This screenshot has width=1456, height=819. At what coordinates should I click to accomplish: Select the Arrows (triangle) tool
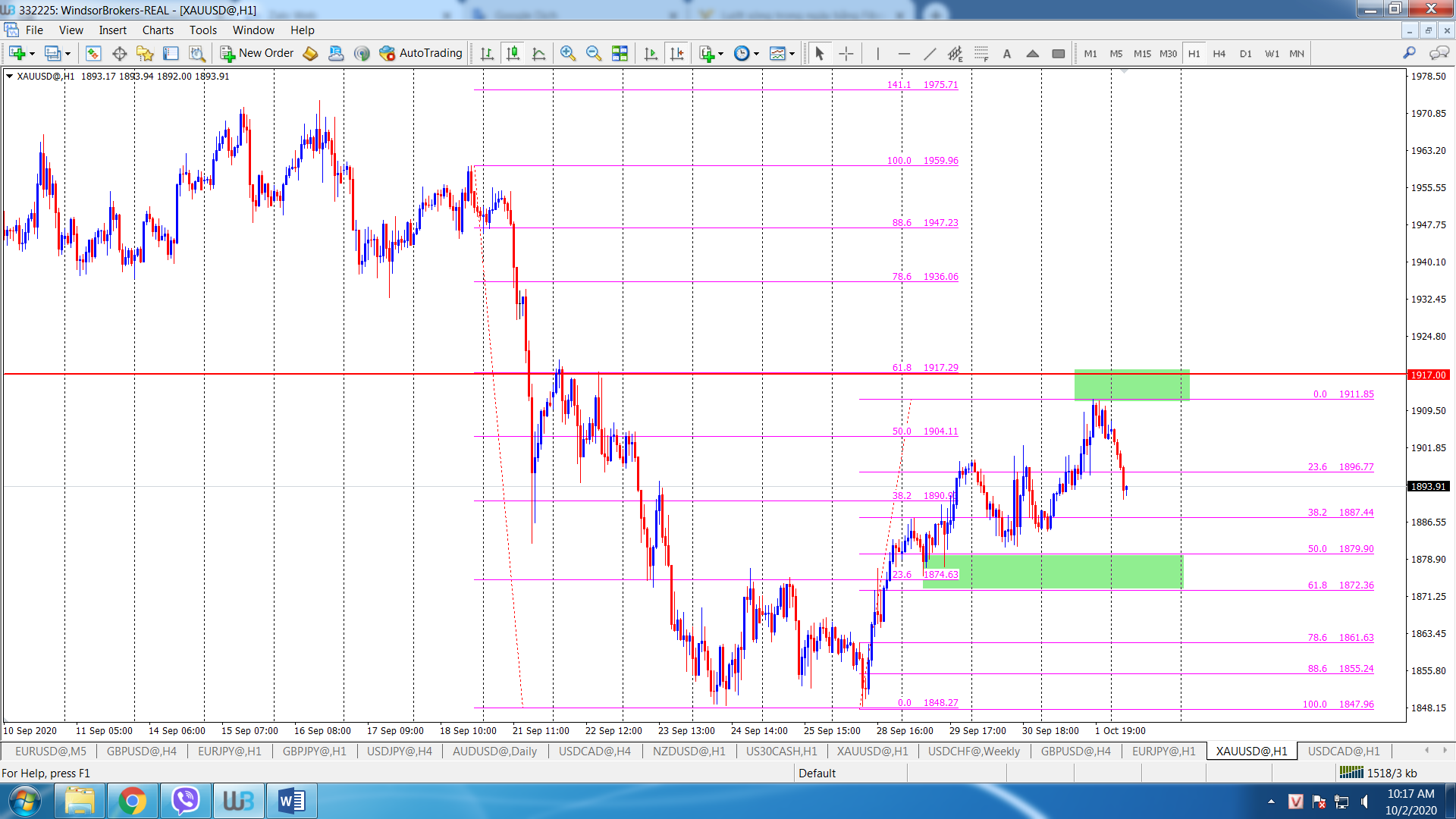coord(1032,53)
